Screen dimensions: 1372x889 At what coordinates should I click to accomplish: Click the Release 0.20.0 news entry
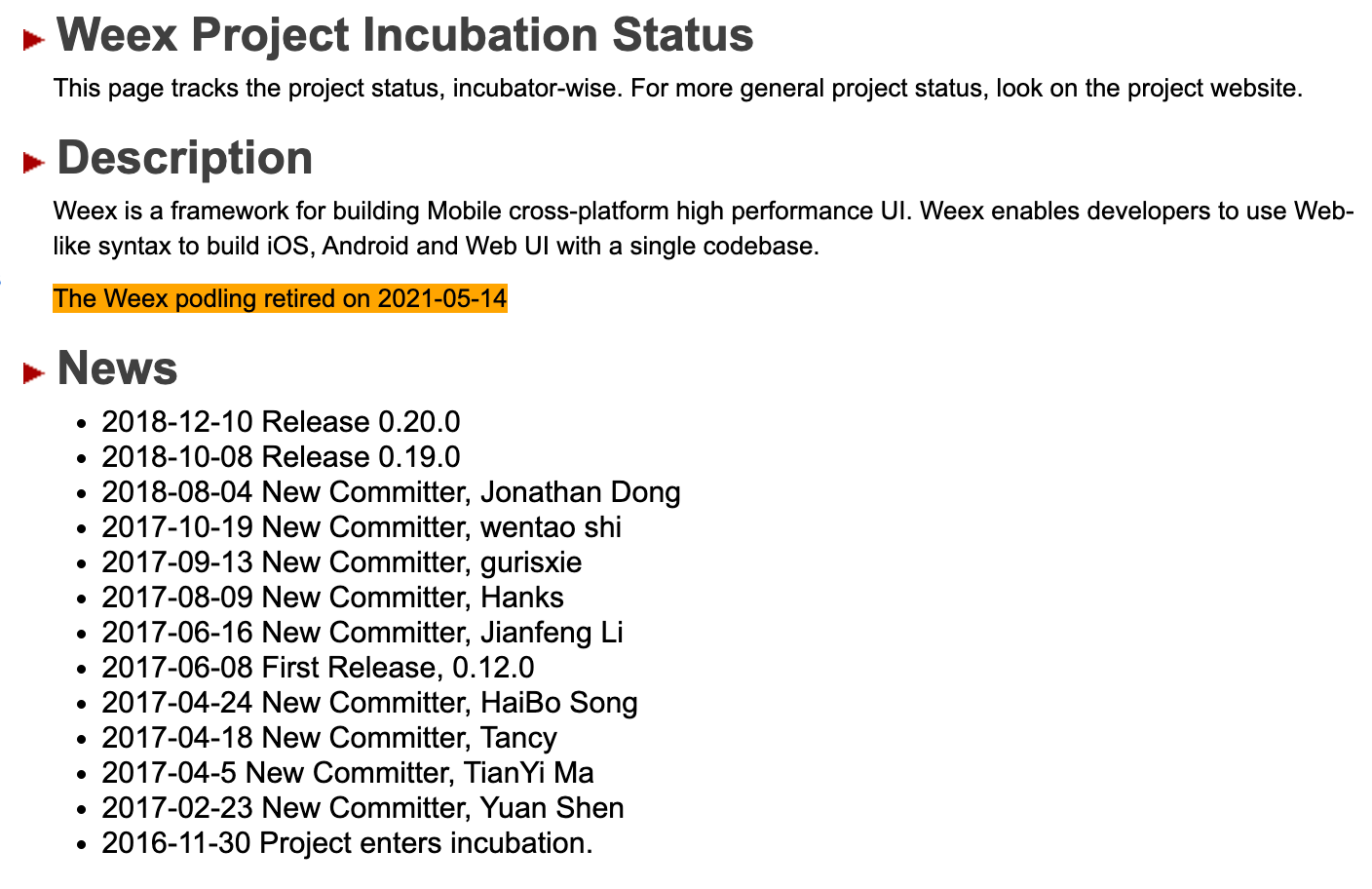point(281,422)
